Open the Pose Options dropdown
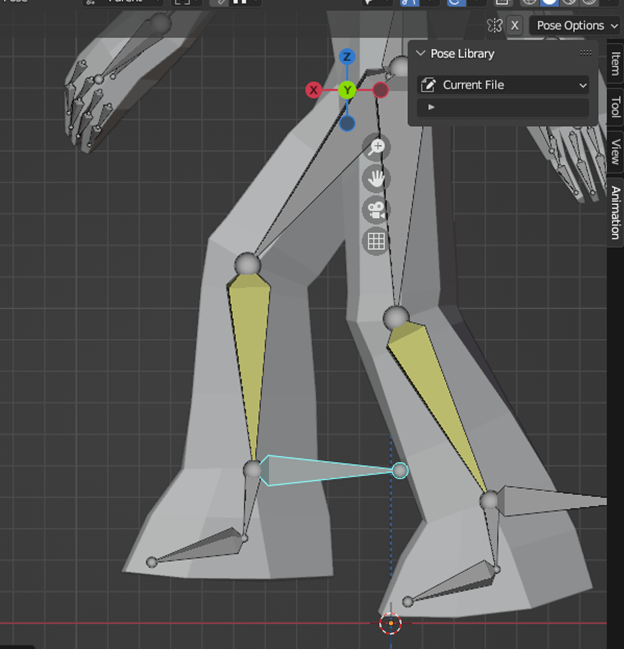This screenshot has height=649, width=624. [x=576, y=26]
